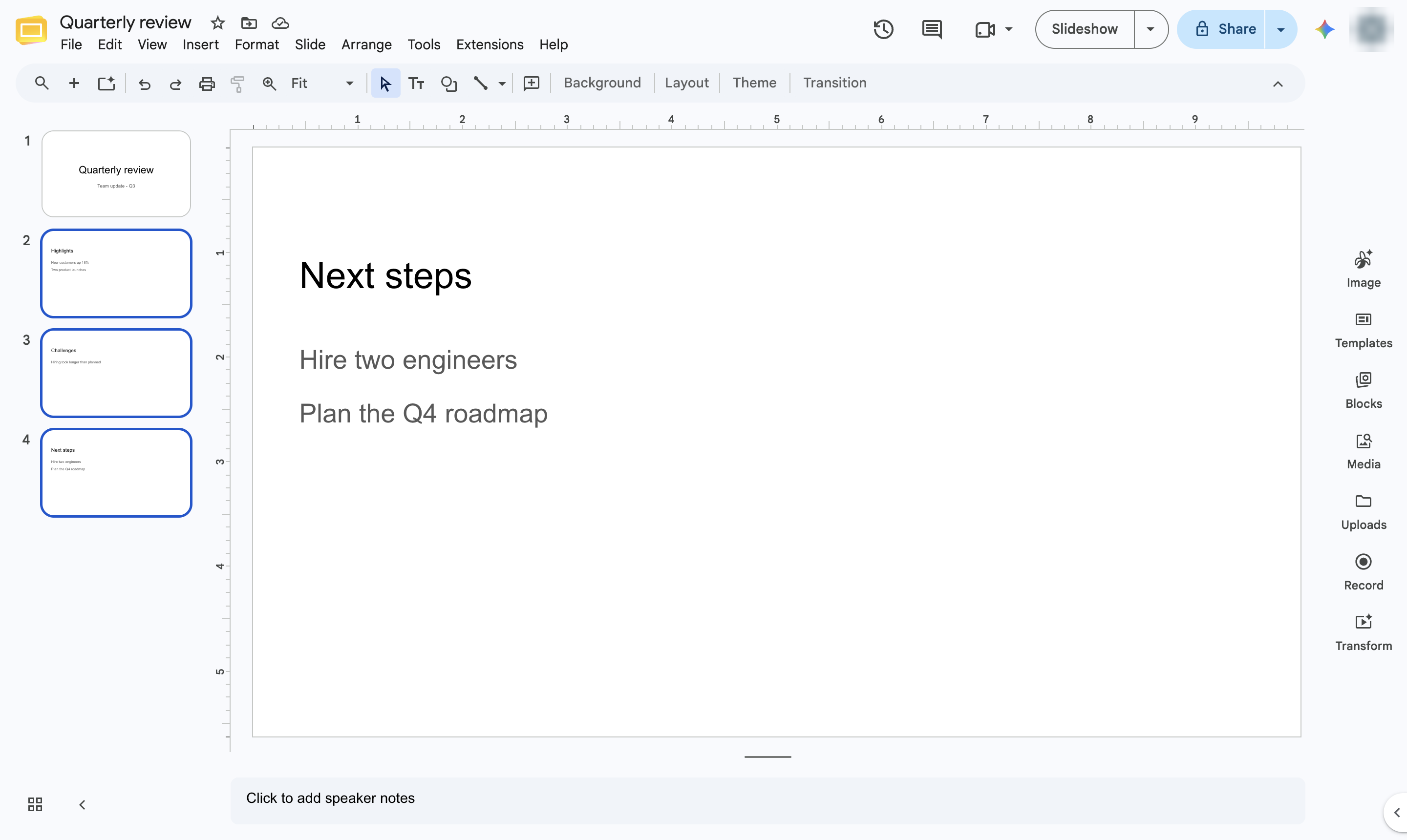Open Slideshow options dropdown arrow
The height and width of the screenshot is (840, 1407).
[x=1150, y=29]
